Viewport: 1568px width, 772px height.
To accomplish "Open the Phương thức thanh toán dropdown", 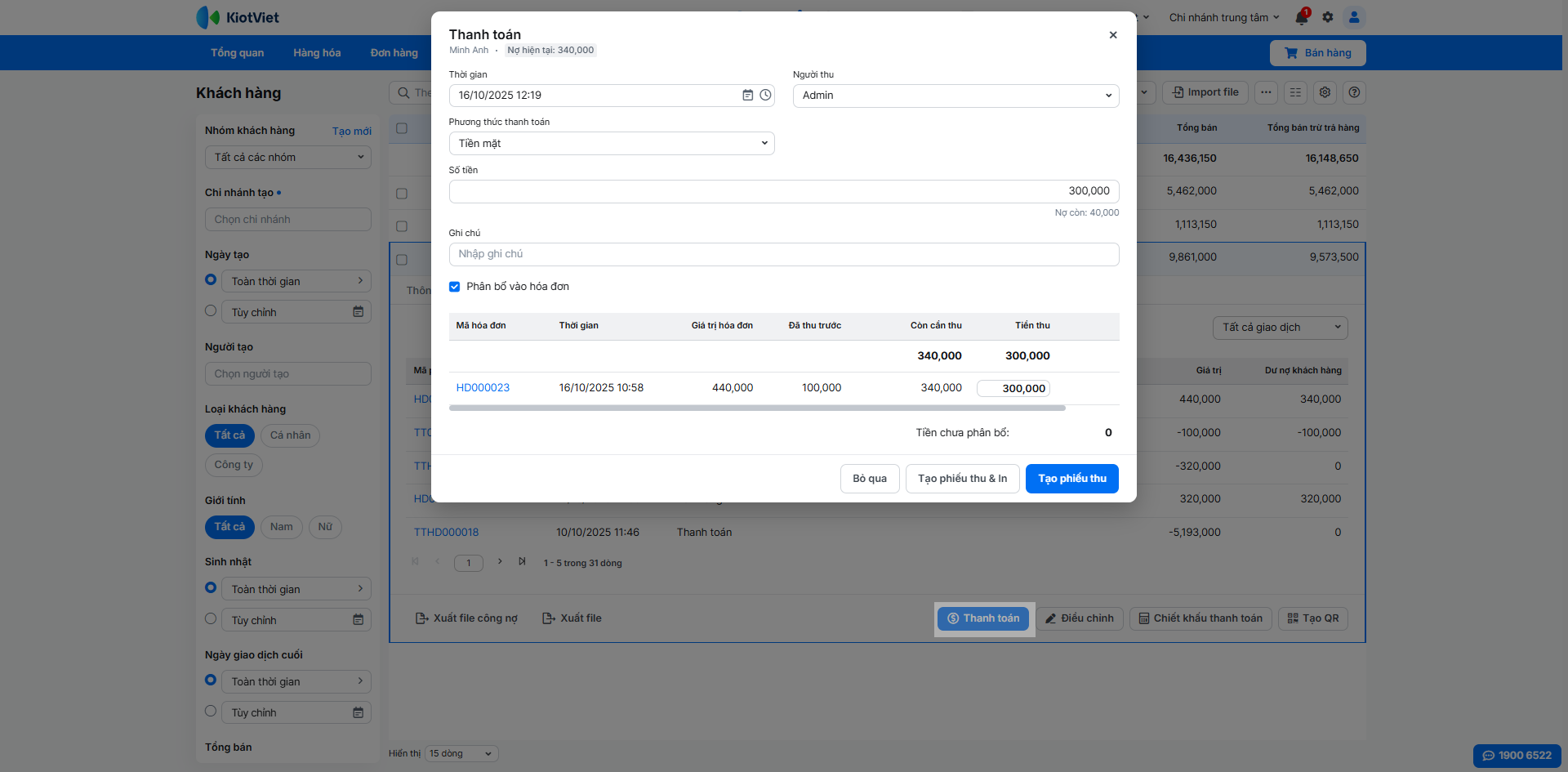I will point(612,144).
